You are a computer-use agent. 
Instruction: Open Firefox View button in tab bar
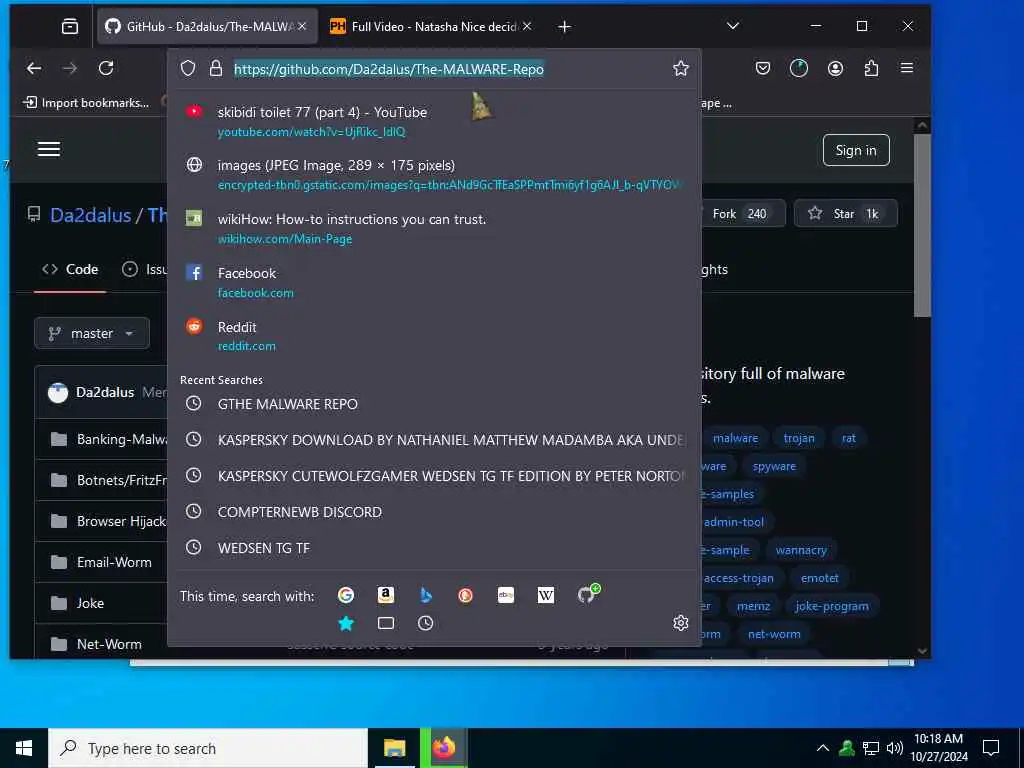tap(70, 26)
